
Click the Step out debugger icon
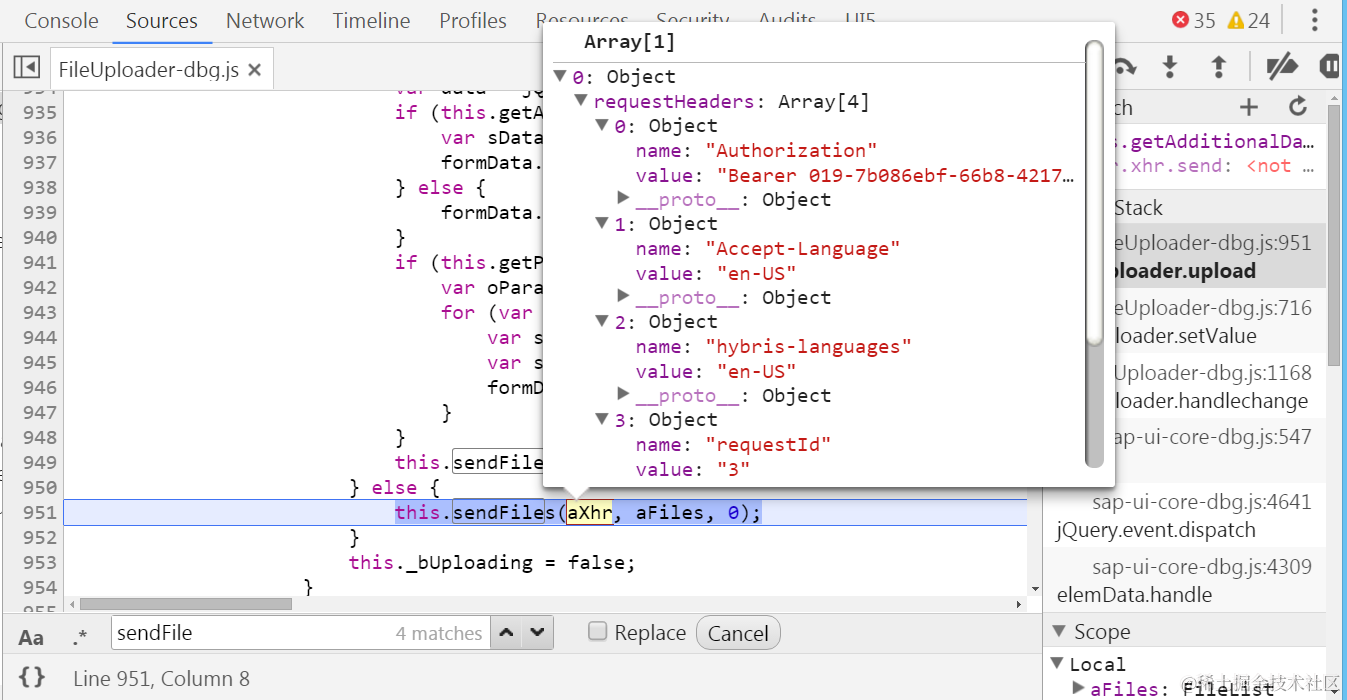[1218, 67]
